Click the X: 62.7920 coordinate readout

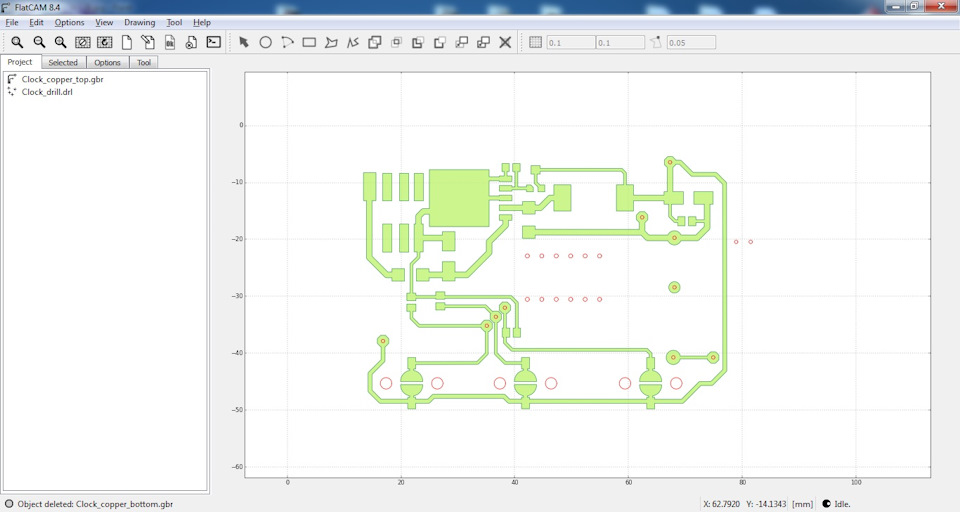(x=722, y=504)
